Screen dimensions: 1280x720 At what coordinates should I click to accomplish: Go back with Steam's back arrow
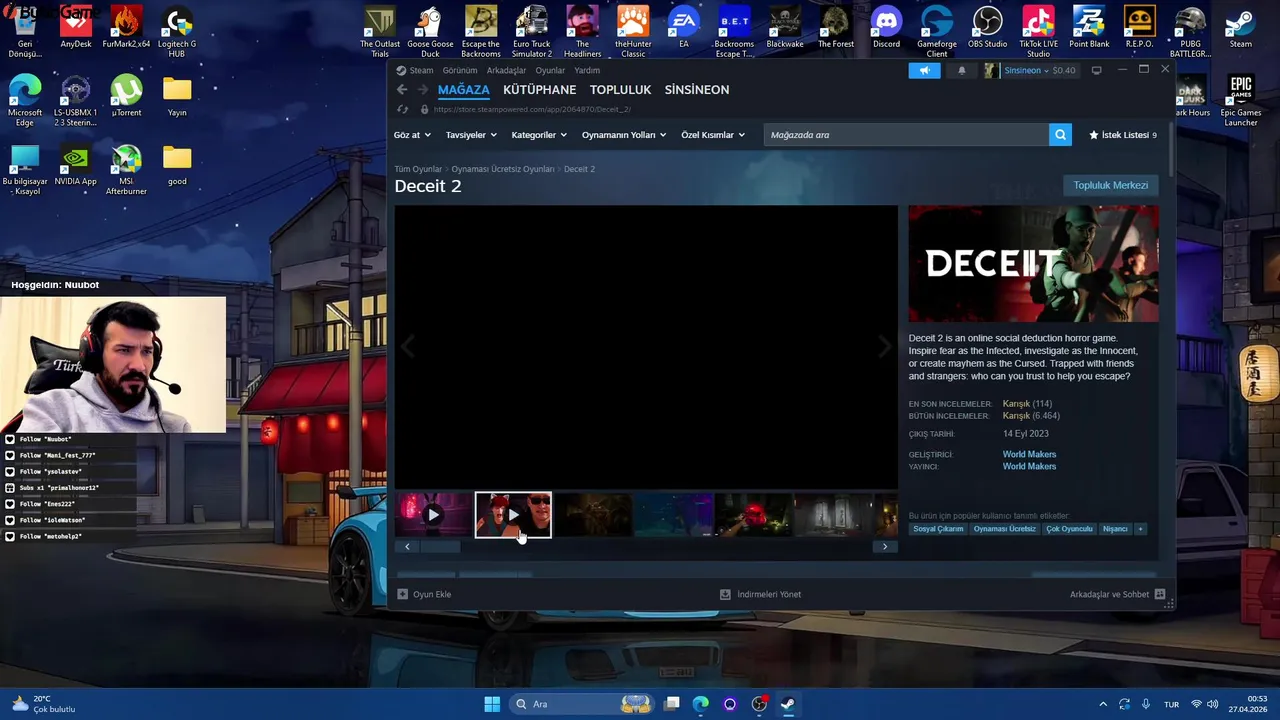pyautogui.click(x=402, y=90)
